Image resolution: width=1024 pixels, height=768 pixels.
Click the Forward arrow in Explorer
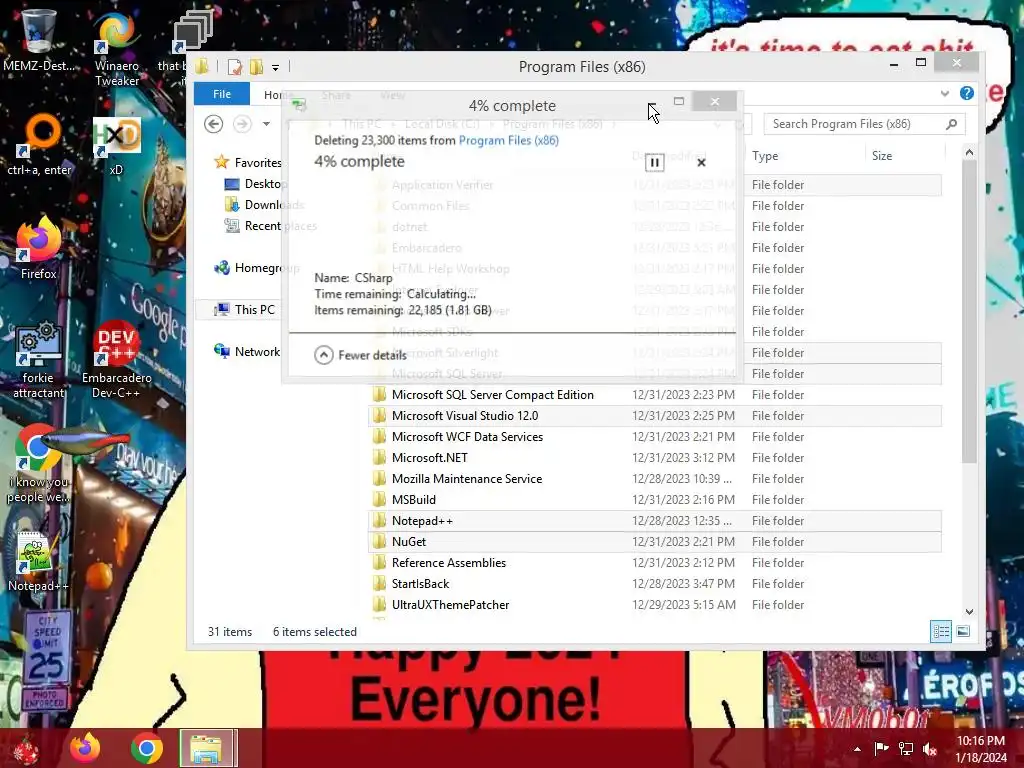(242, 123)
